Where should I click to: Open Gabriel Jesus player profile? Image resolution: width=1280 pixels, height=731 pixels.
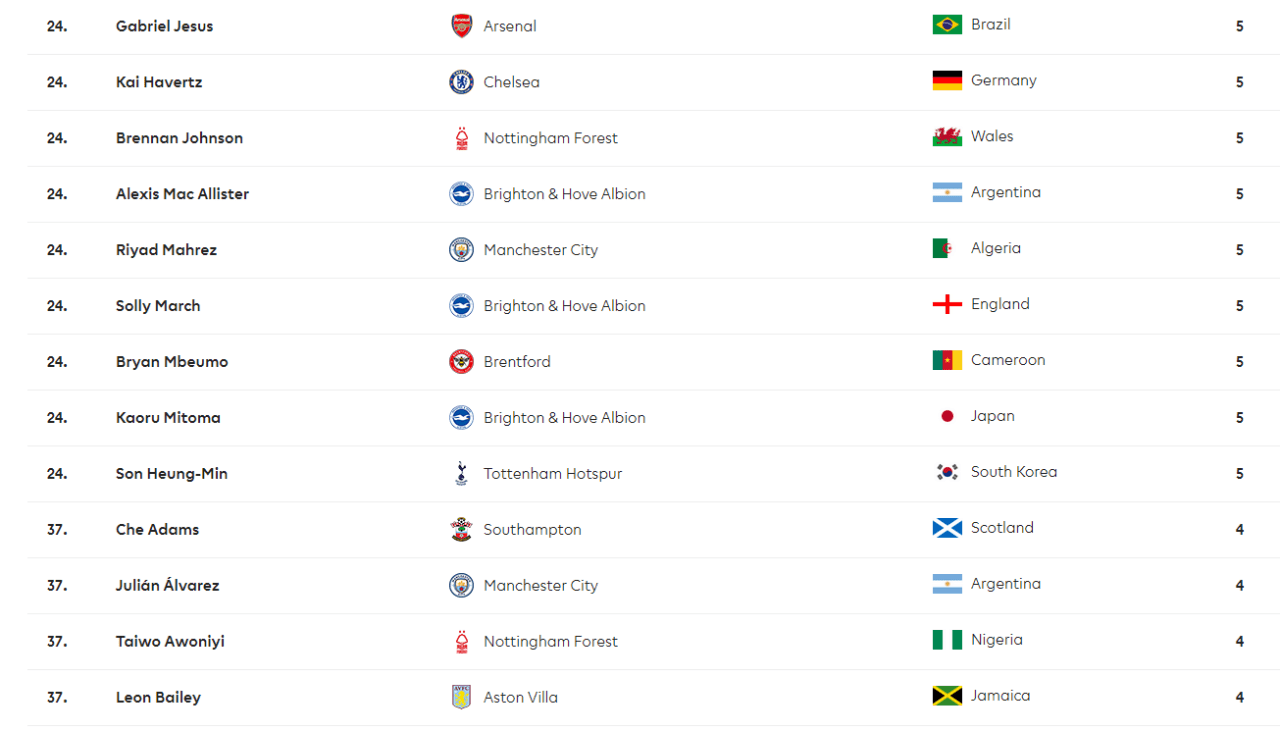(164, 26)
